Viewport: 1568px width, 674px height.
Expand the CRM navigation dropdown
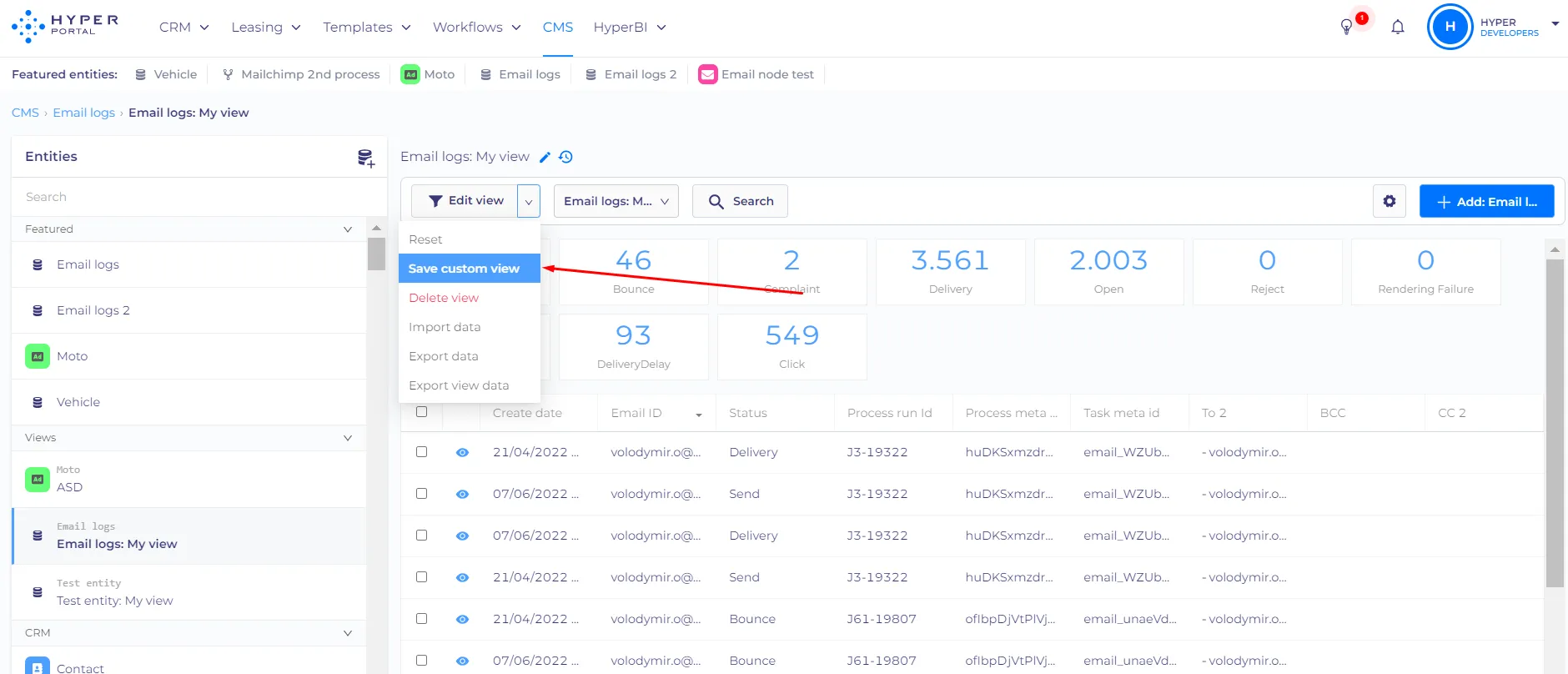[184, 28]
